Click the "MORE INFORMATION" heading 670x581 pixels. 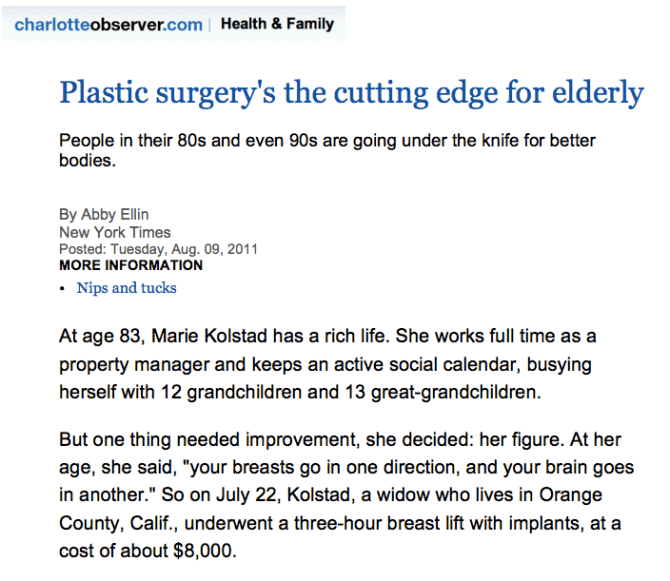tap(131, 265)
